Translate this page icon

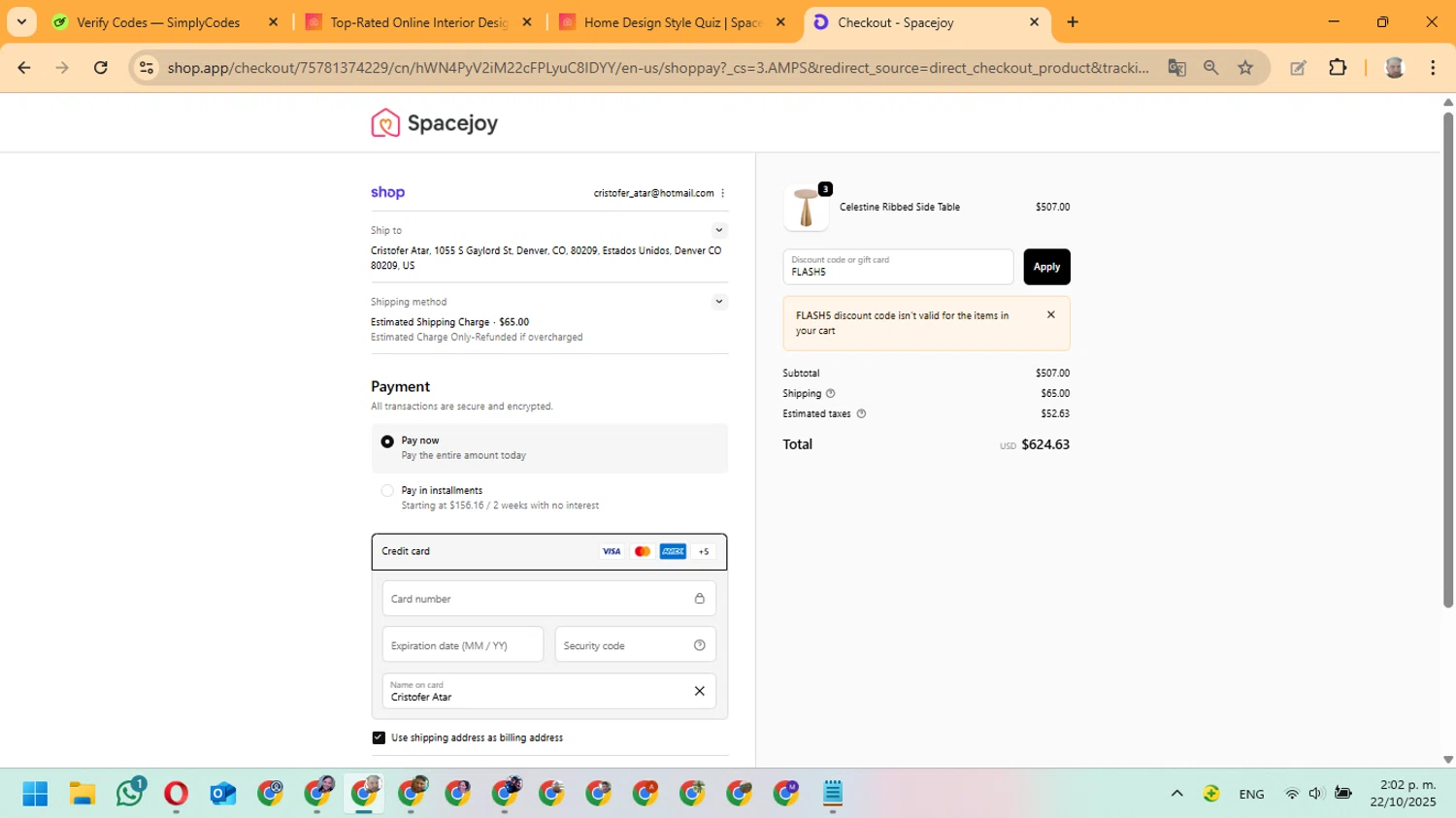coord(1176,68)
